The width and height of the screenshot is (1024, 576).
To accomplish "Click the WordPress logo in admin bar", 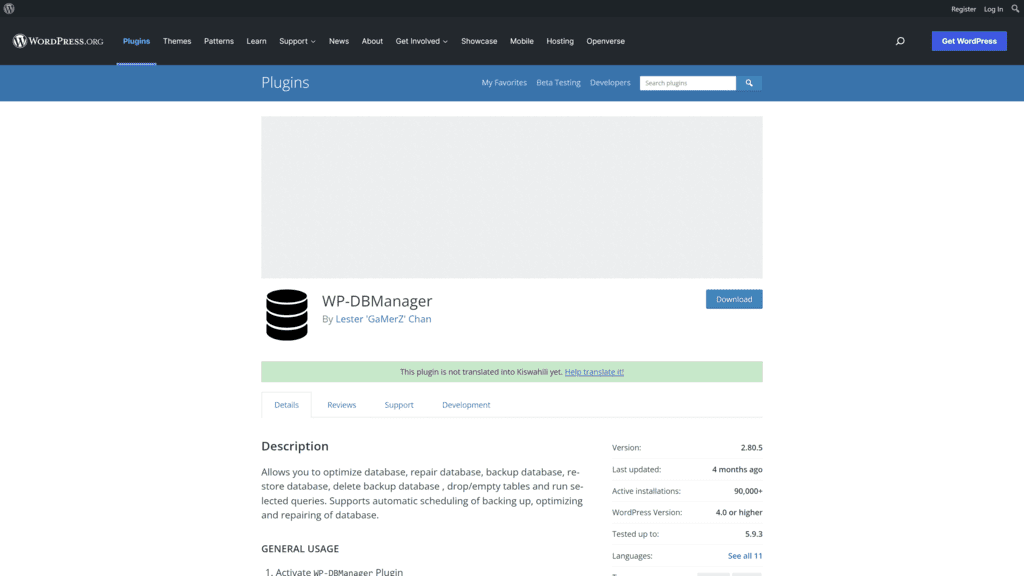I will [x=9, y=8].
